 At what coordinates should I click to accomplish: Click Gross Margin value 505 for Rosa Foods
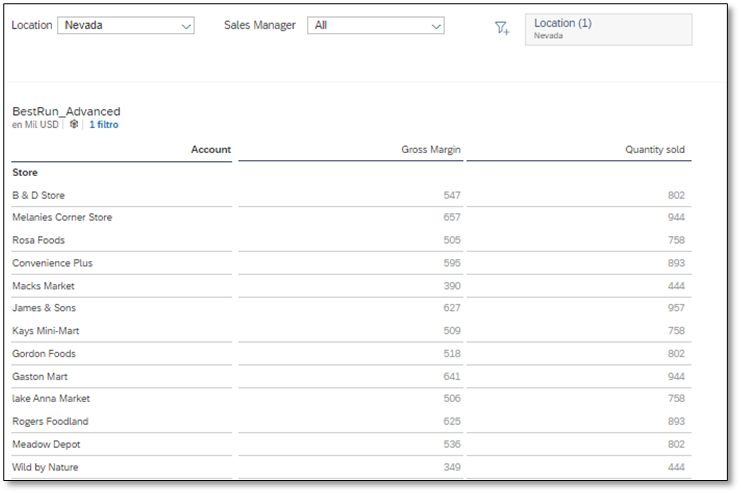click(452, 240)
